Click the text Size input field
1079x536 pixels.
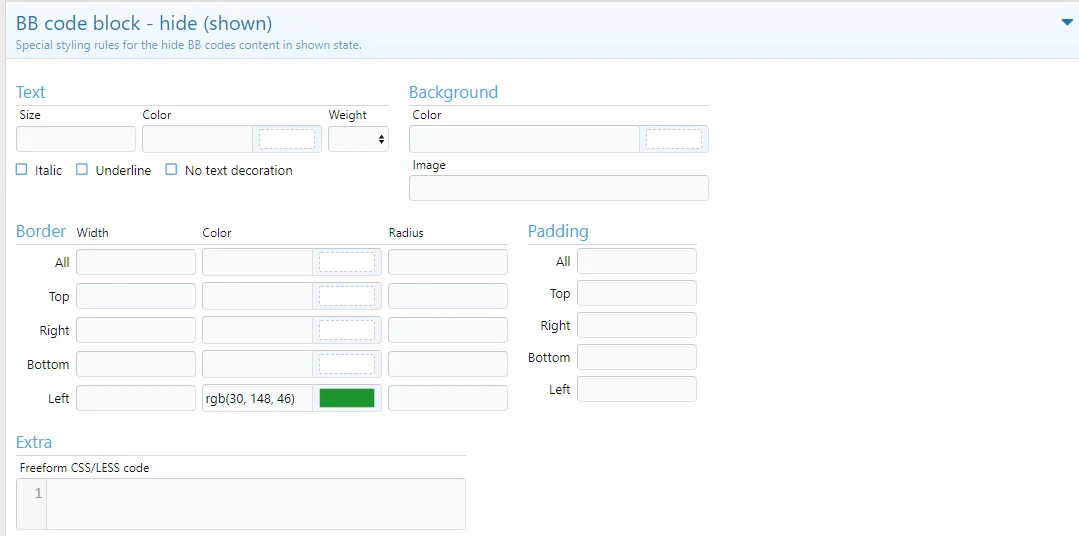(76, 139)
